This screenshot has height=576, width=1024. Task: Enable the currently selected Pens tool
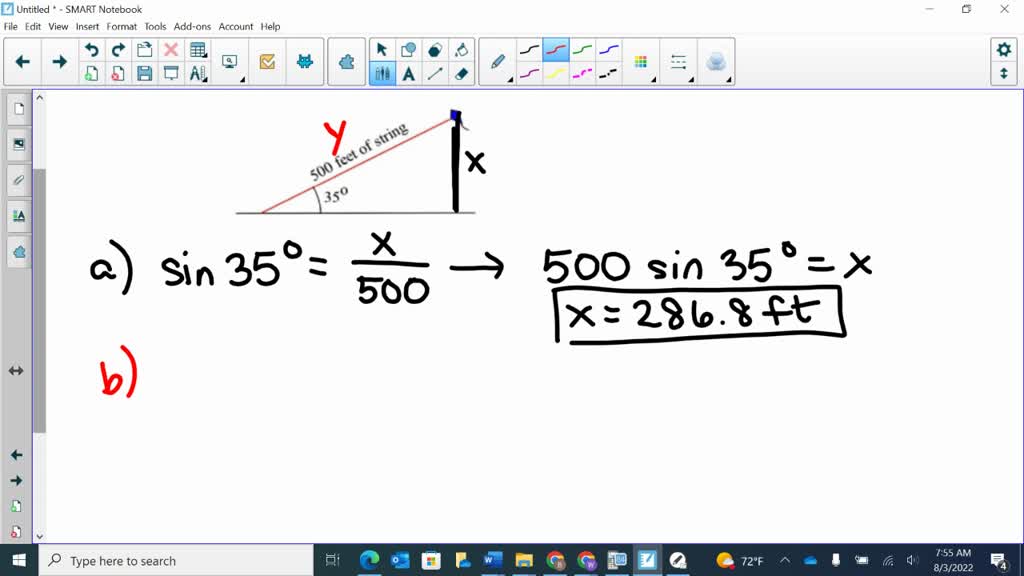pos(382,73)
